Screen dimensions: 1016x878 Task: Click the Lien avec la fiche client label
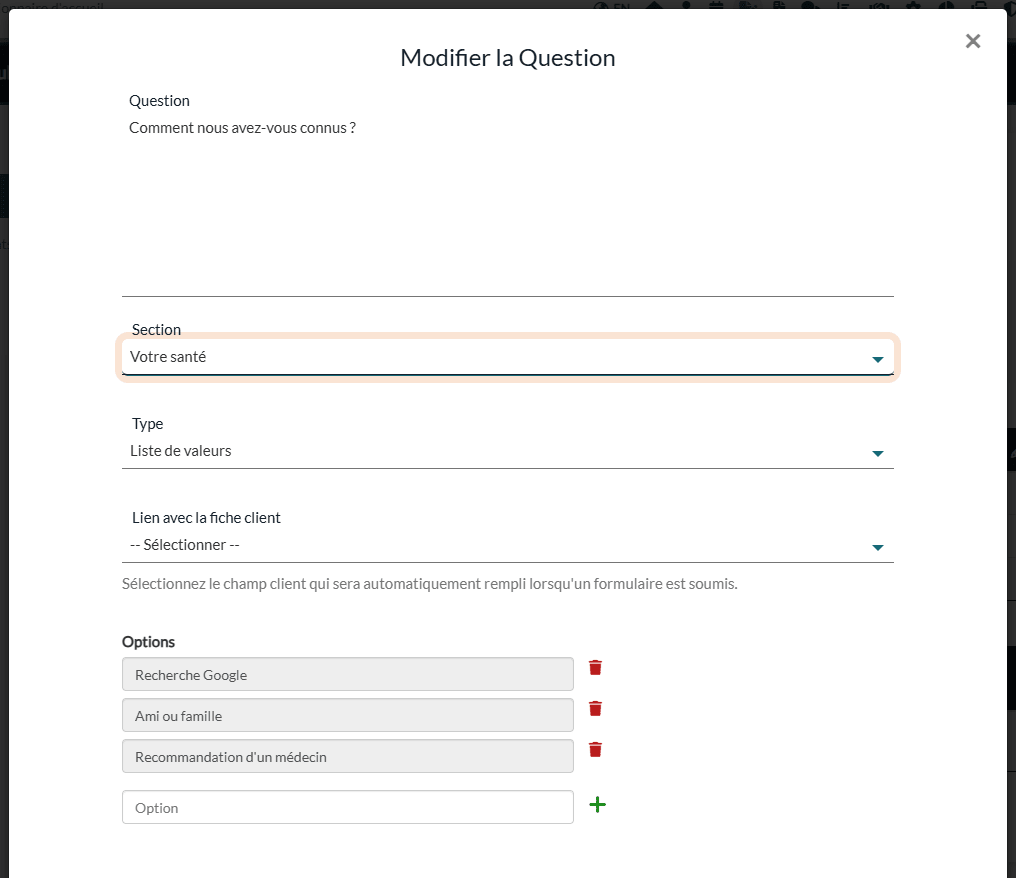pyautogui.click(x=206, y=518)
